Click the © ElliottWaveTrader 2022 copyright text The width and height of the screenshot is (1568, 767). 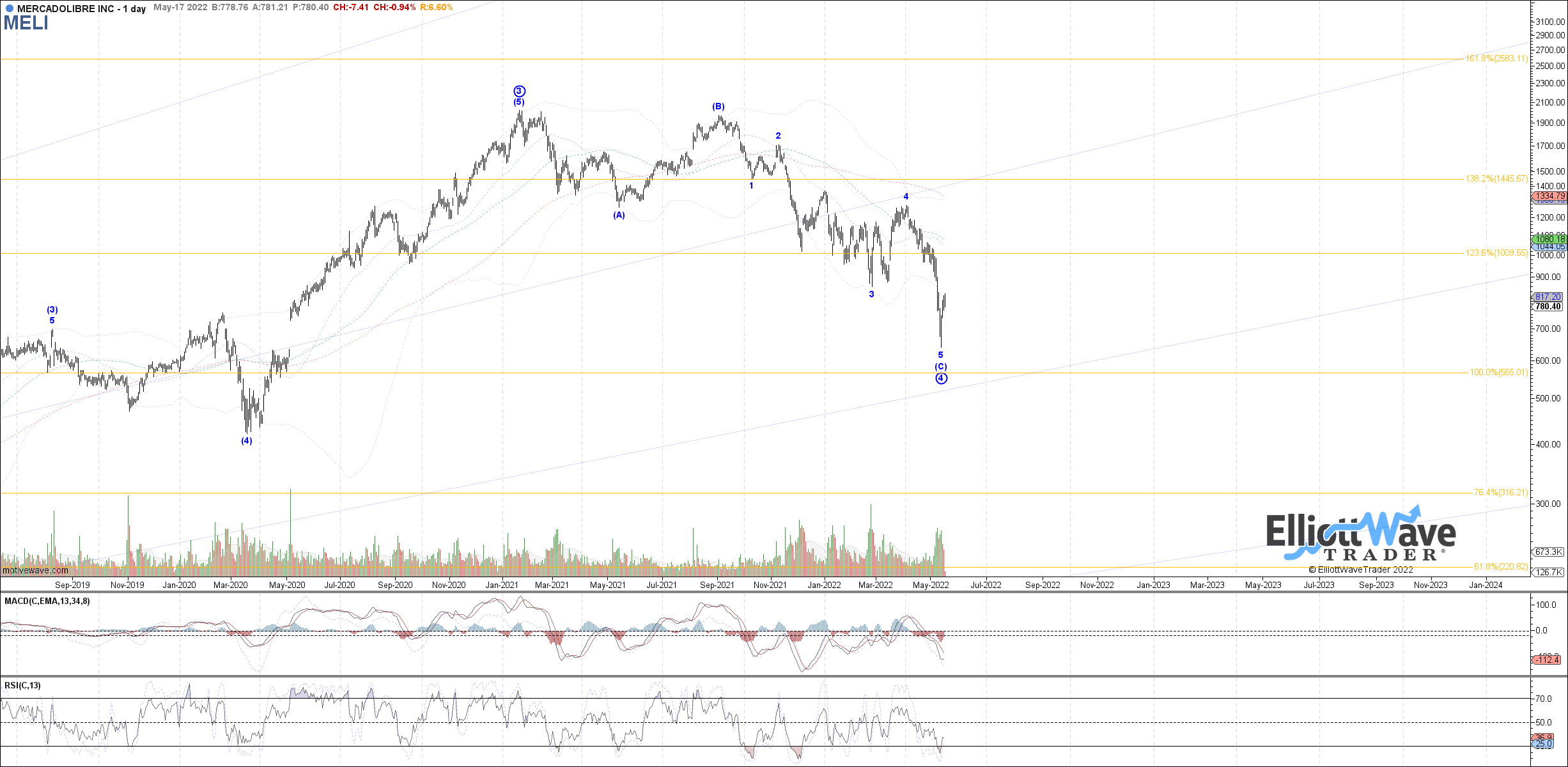(1361, 570)
